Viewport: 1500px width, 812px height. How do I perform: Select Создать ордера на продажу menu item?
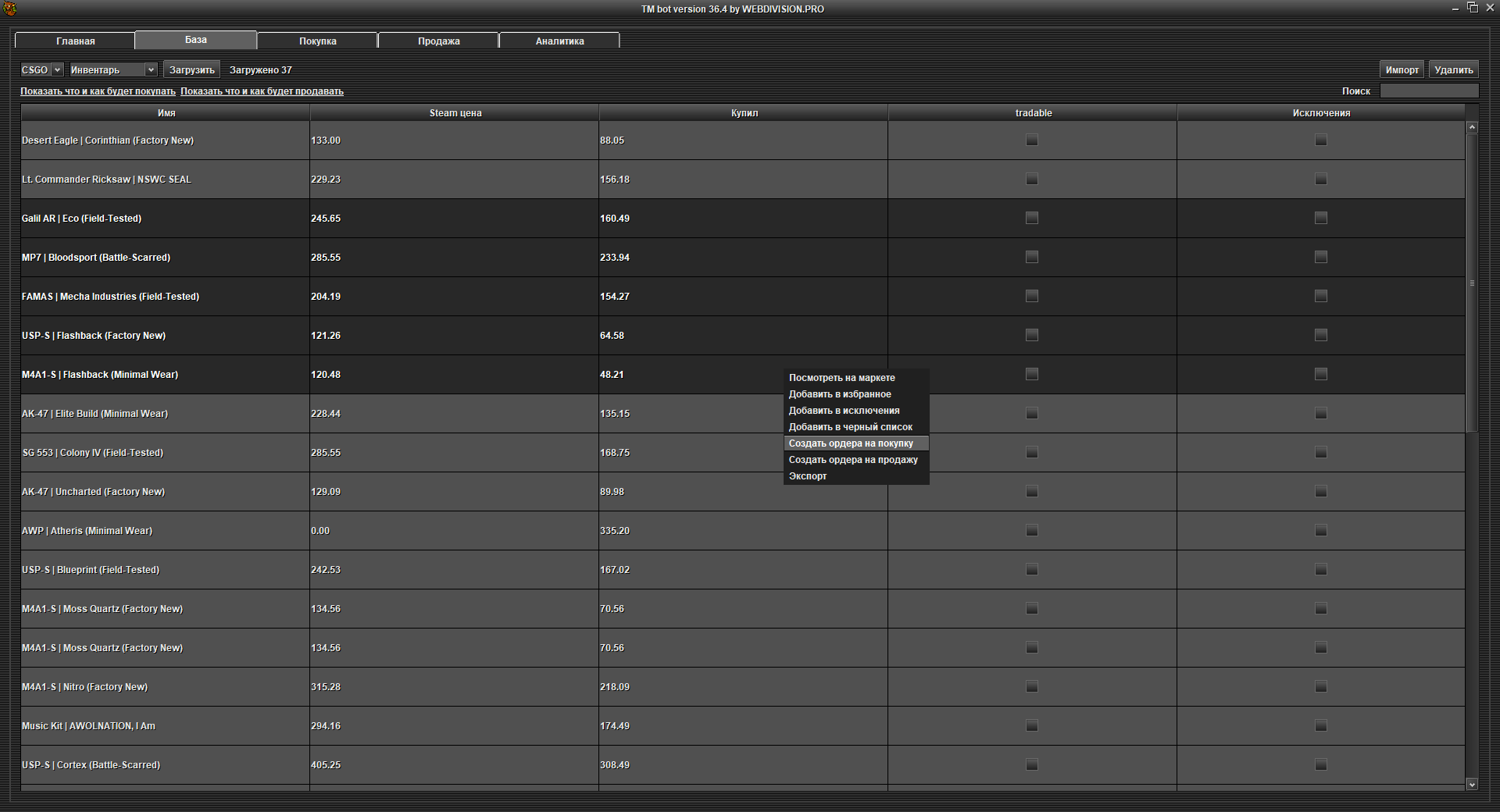(x=853, y=460)
